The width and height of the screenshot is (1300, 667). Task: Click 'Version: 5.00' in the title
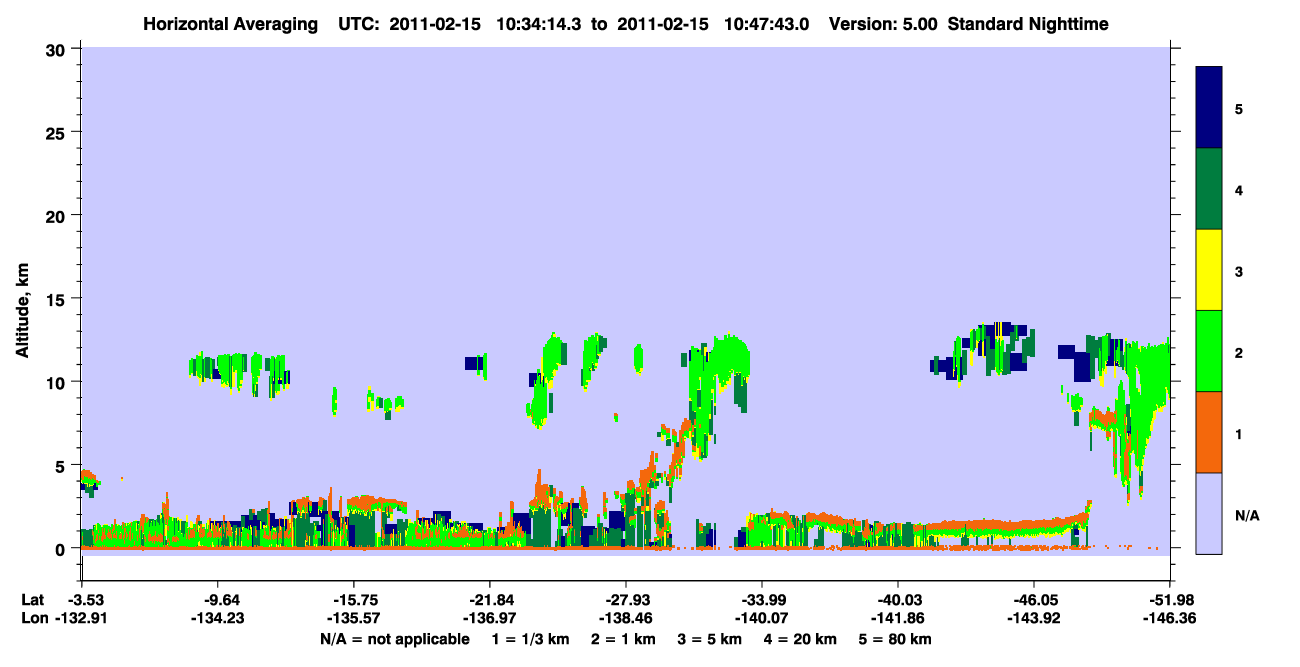[883, 24]
